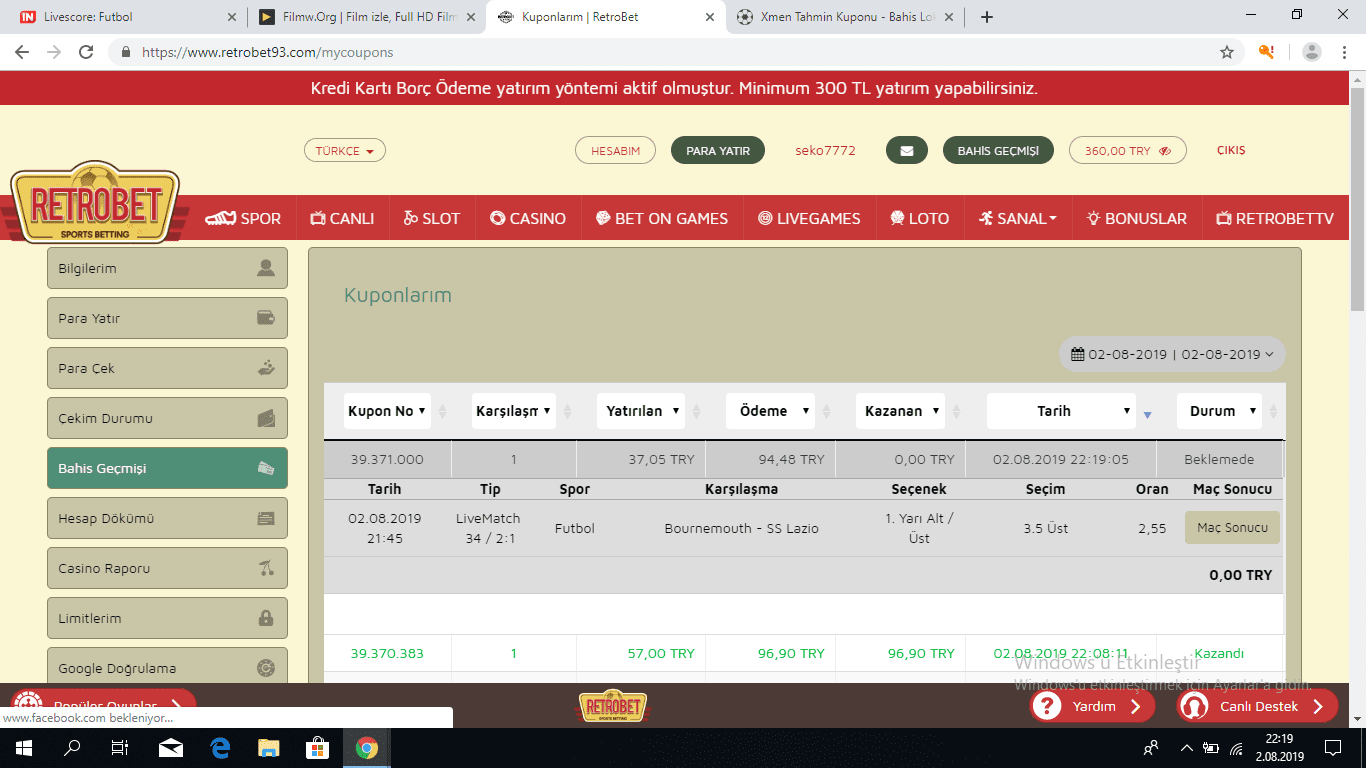
Task: Reload the page
Action: [86, 52]
